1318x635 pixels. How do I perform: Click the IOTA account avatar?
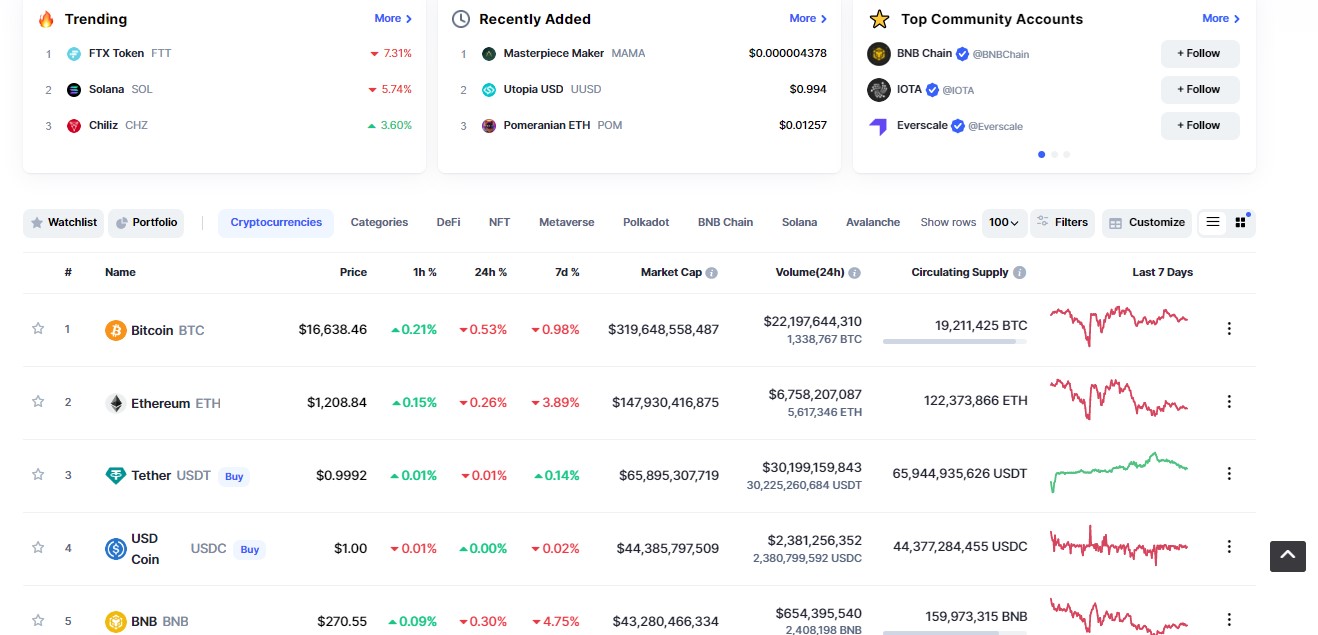879,90
